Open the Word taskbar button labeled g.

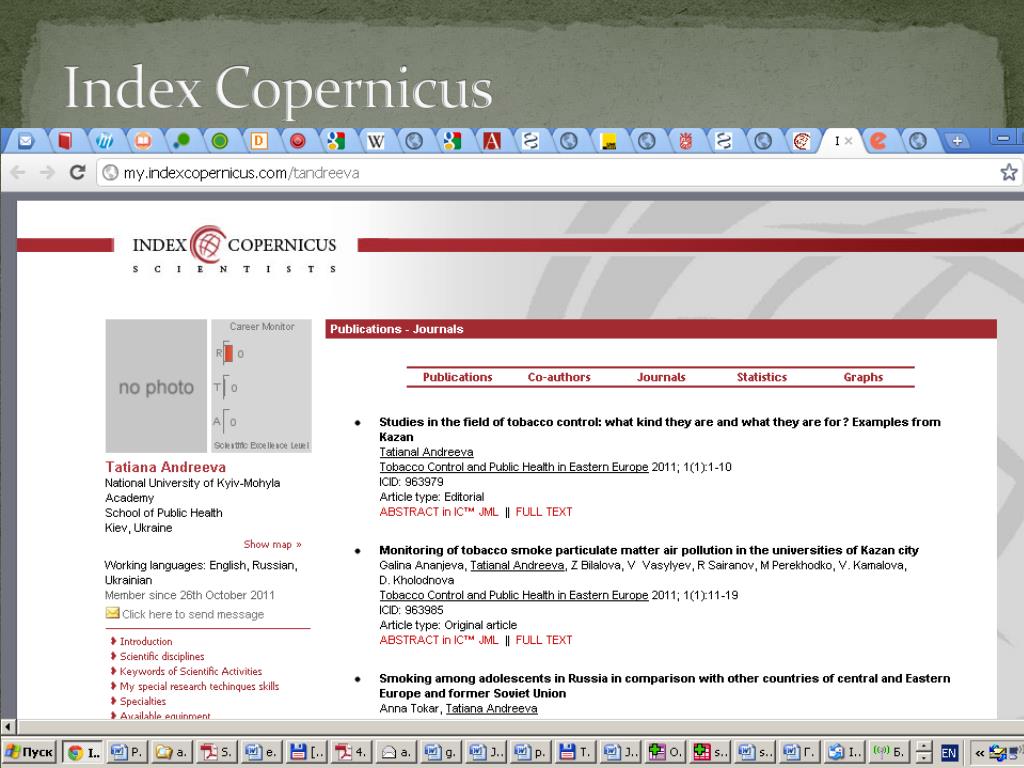click(440, 752)
